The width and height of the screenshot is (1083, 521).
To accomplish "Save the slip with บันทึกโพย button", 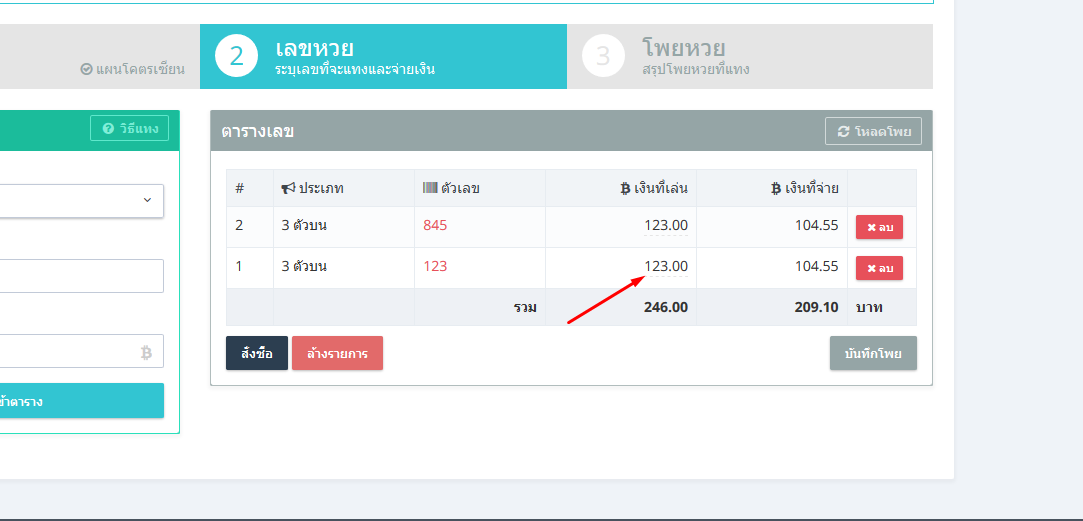I will click(x=872, y=353).
